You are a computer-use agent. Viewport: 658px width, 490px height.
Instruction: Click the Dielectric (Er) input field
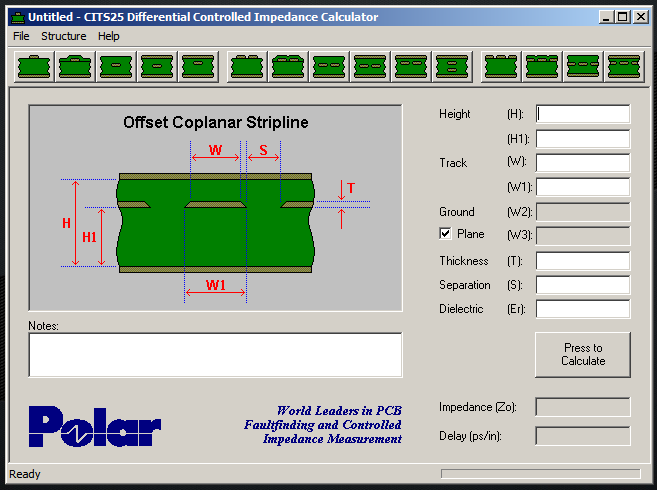coord(583,309)
